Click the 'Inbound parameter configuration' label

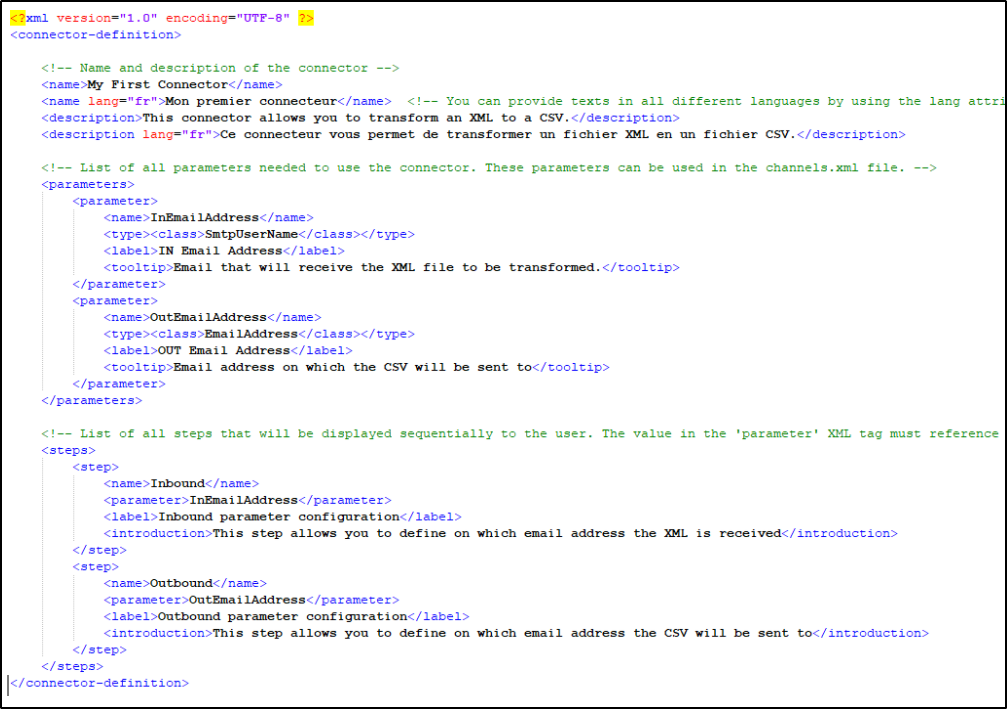278,517
